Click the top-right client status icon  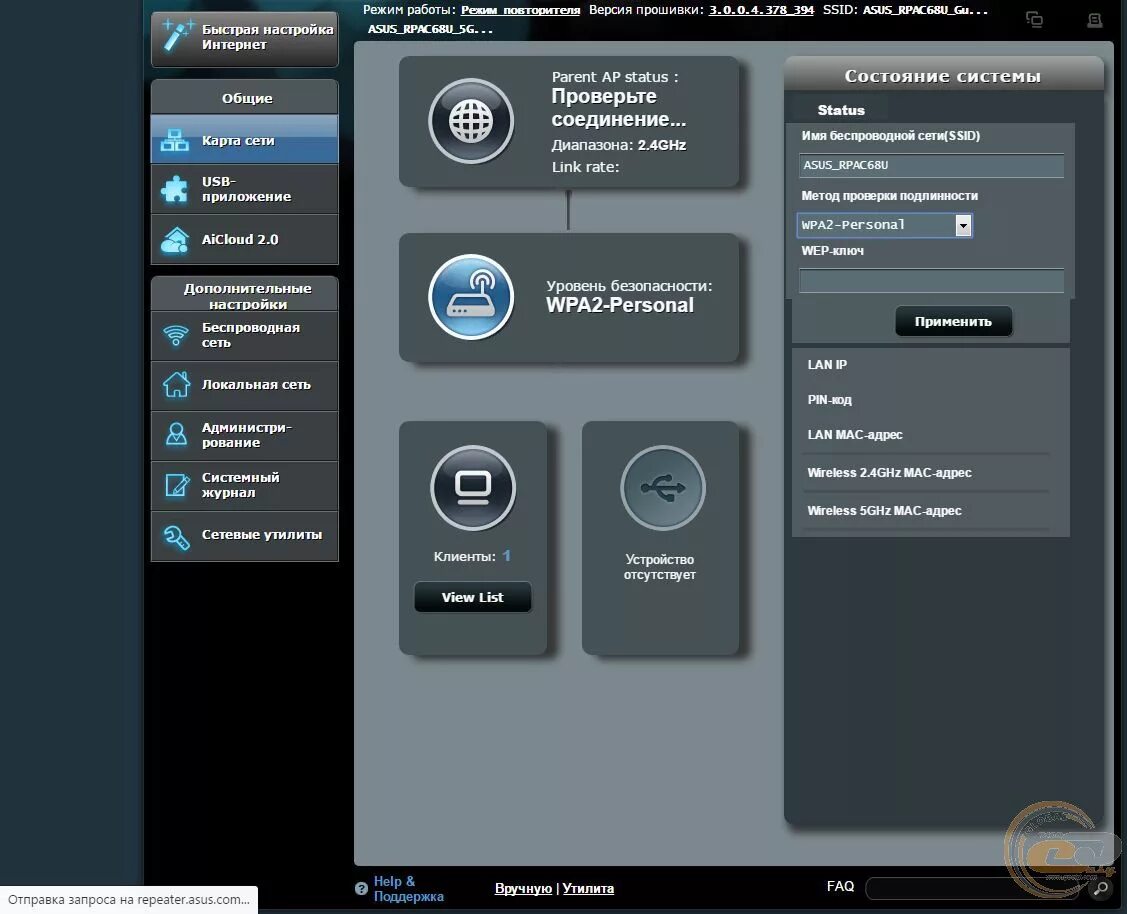point(1034,19)
